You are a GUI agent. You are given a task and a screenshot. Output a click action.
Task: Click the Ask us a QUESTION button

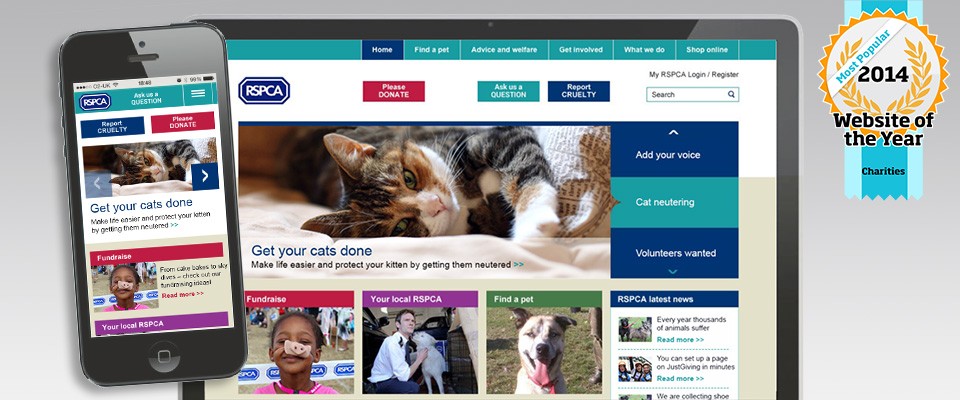[x=508, y=91]
